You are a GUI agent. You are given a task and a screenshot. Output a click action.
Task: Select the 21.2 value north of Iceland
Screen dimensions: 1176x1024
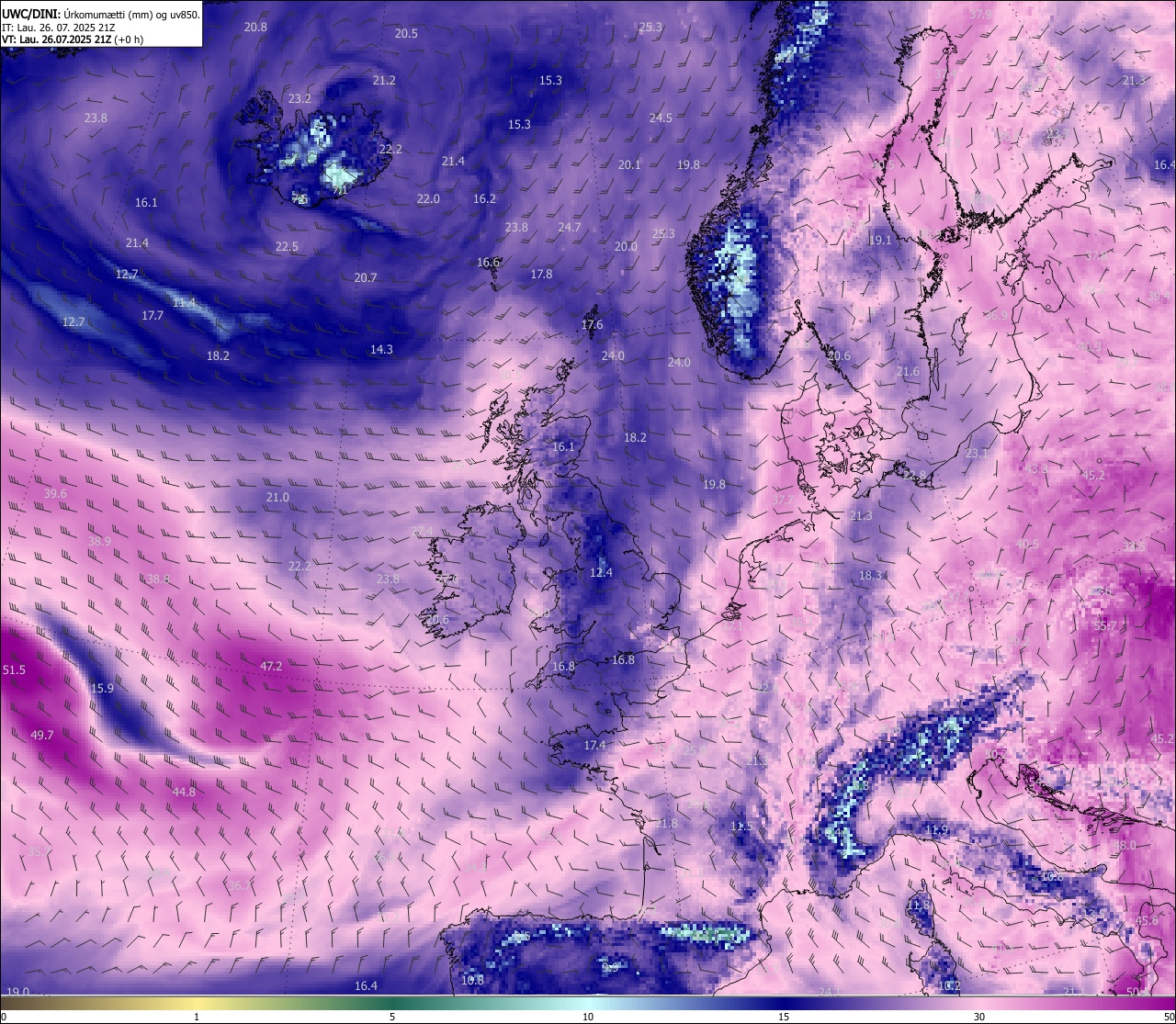click(384, 80)
